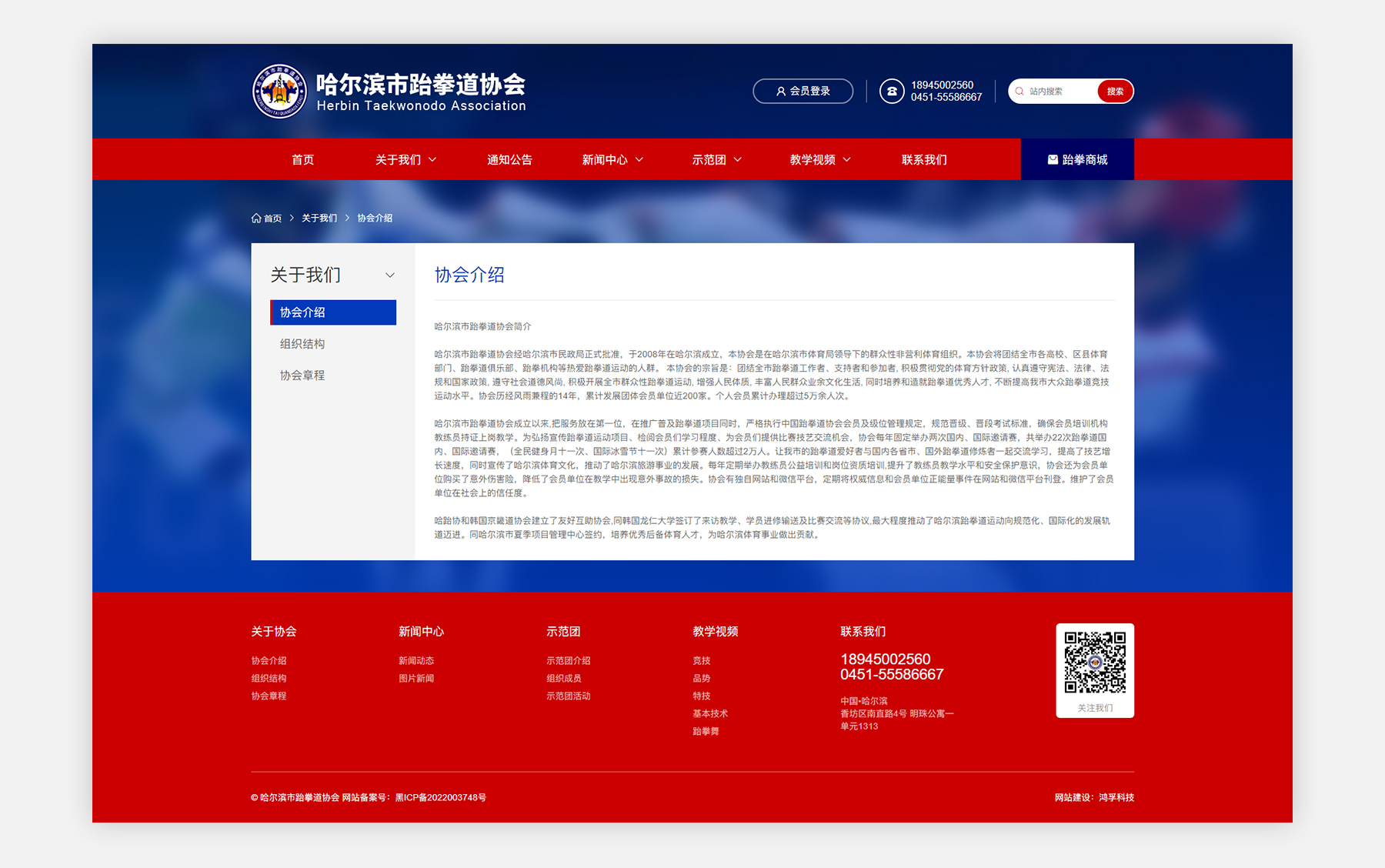The height and width of the screenshot is (868, 1385).
Task: Open 通知公告 in the navigation bar
Action: point(509,159)
